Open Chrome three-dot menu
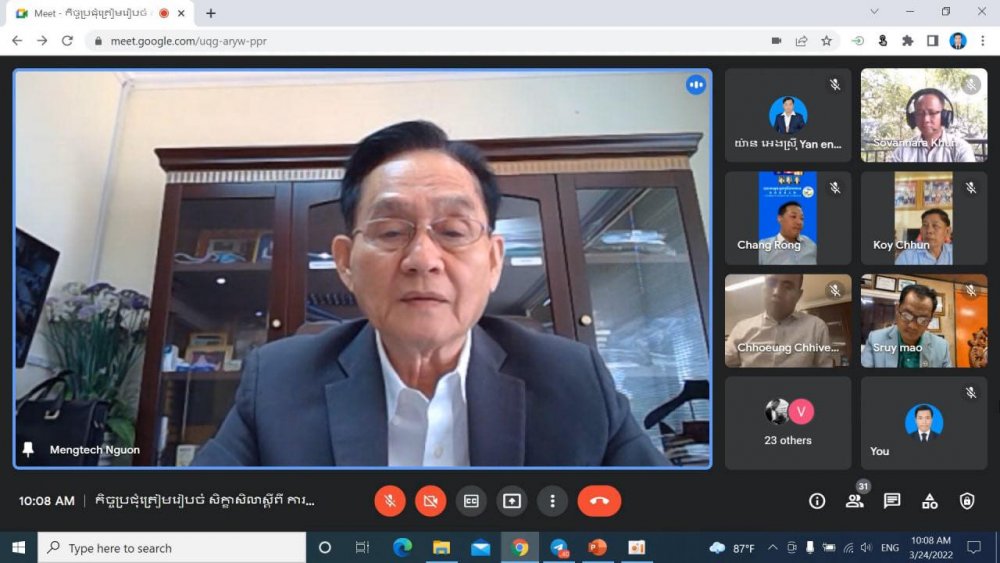 click(983, 41)
